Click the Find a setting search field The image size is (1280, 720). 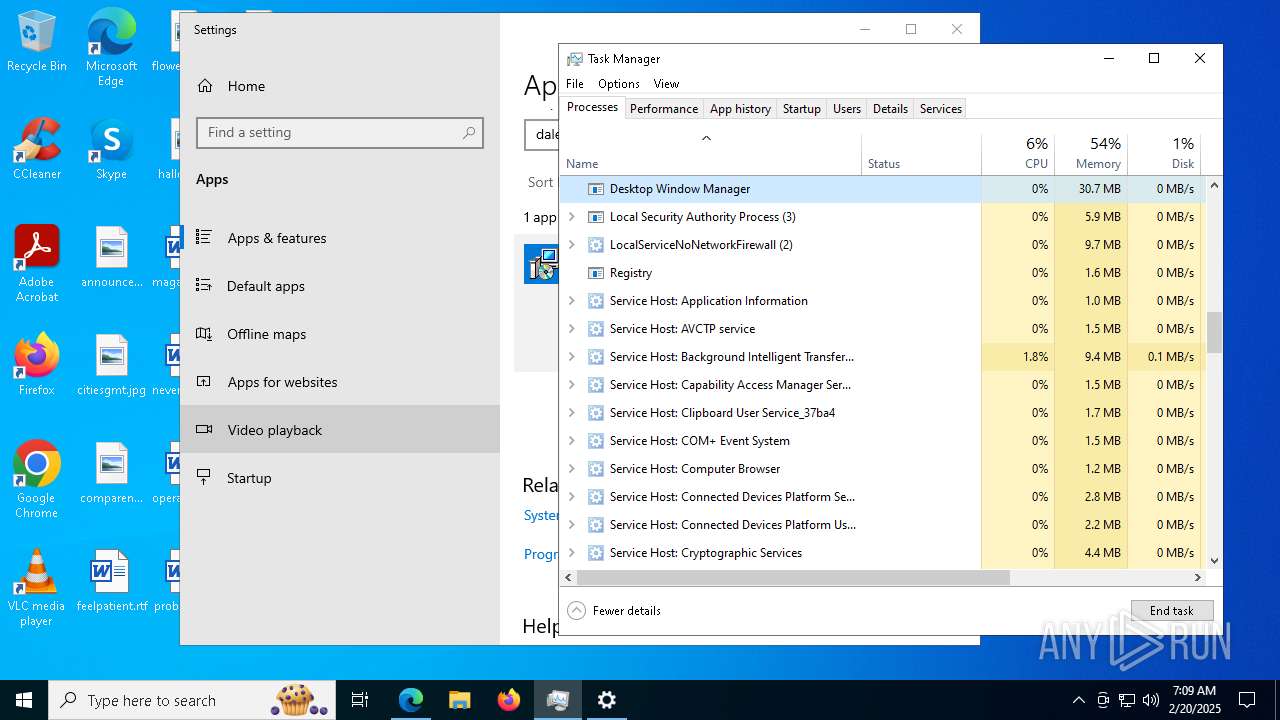340,133
